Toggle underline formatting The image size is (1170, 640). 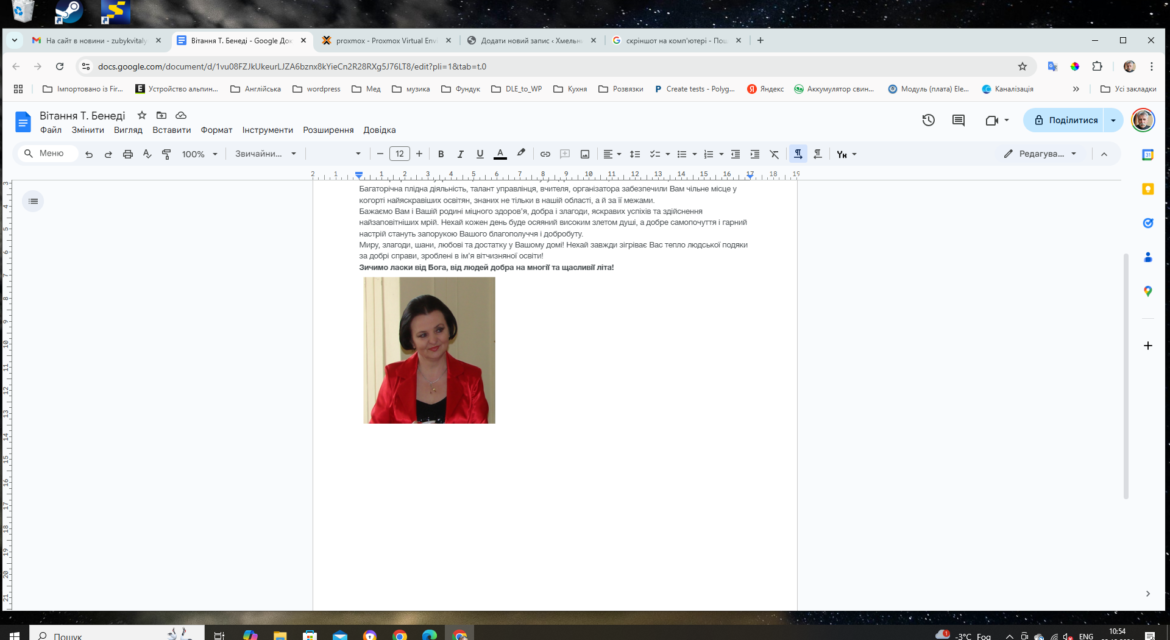click(x=480, y=154)
